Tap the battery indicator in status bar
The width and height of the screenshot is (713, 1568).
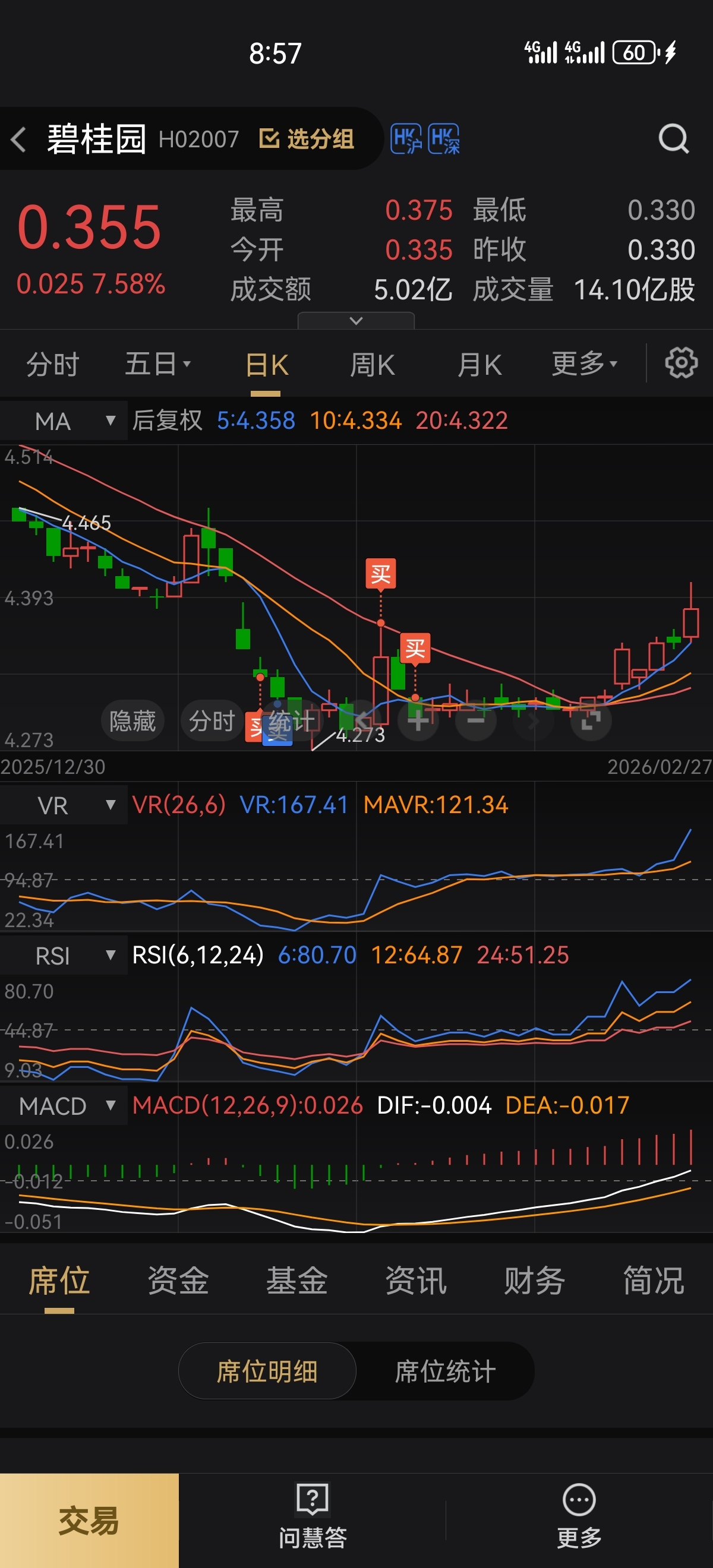click(x=636, y=52)
